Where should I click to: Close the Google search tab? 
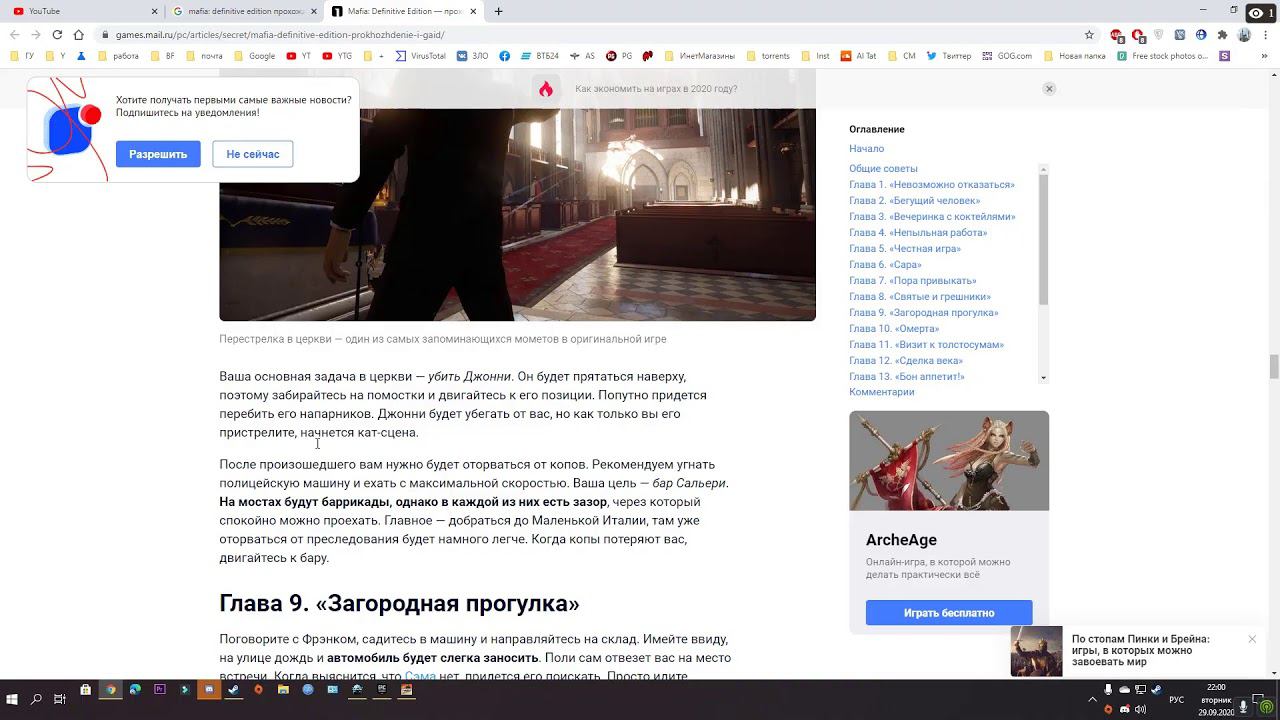(x=313, y=11)
